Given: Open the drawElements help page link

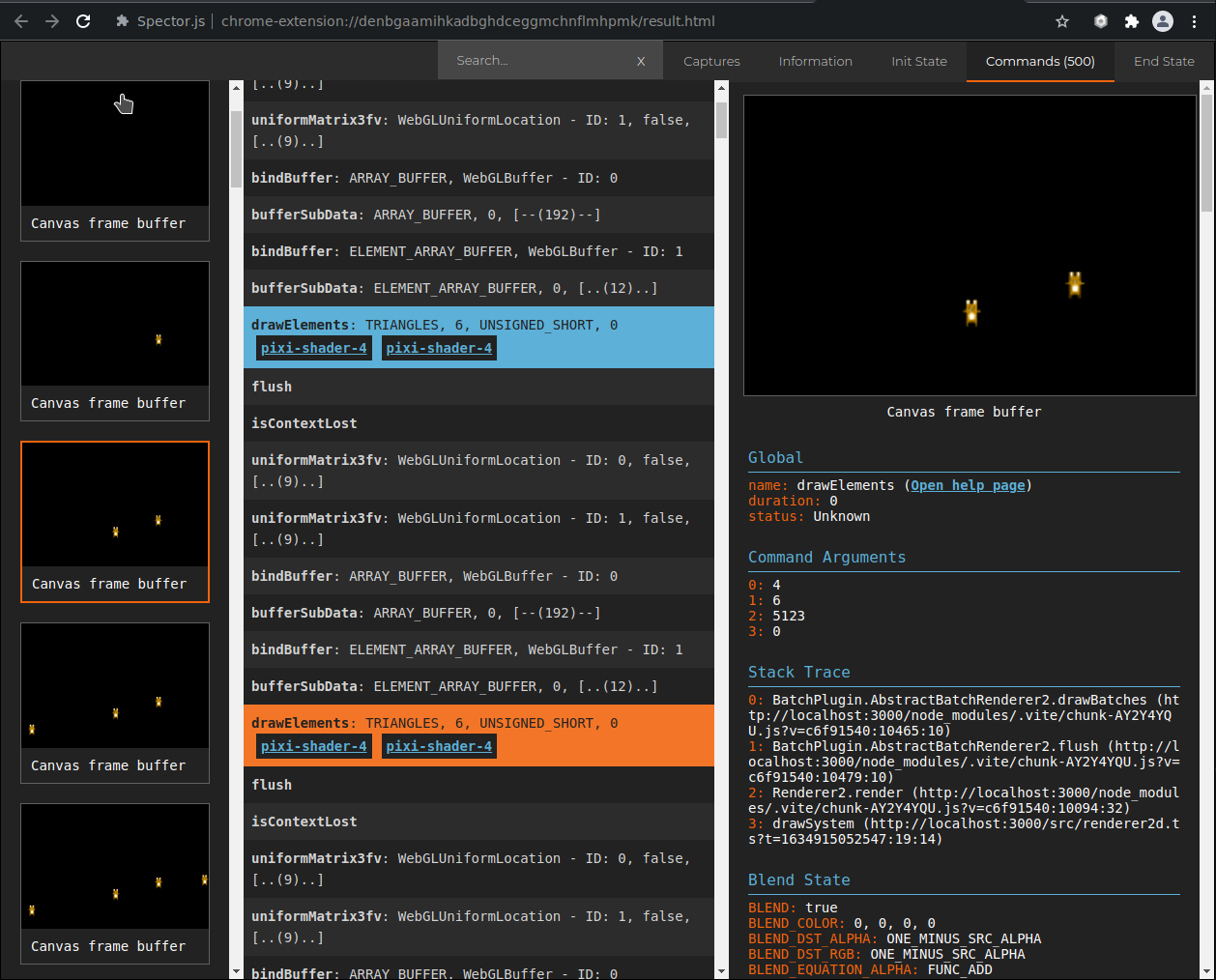Looking at the screenshot, I should 967,484.
